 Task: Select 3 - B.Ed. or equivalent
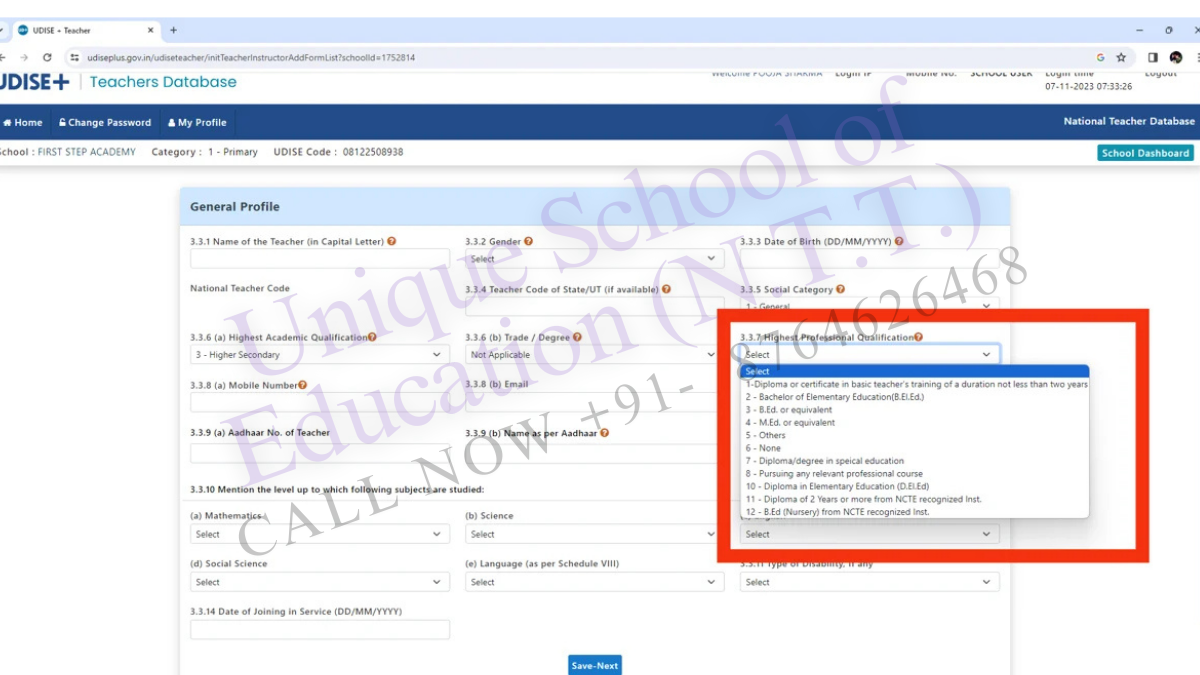(x=915, y=410)
